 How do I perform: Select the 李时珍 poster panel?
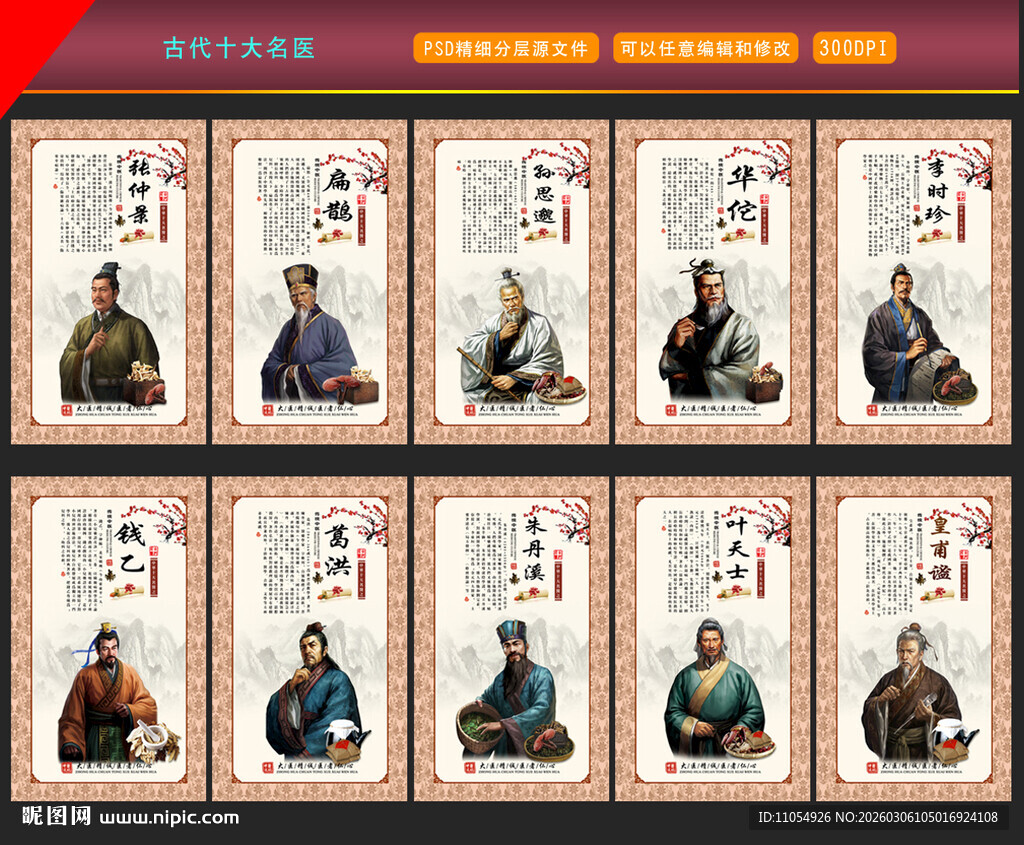click(x=914, y=282)
